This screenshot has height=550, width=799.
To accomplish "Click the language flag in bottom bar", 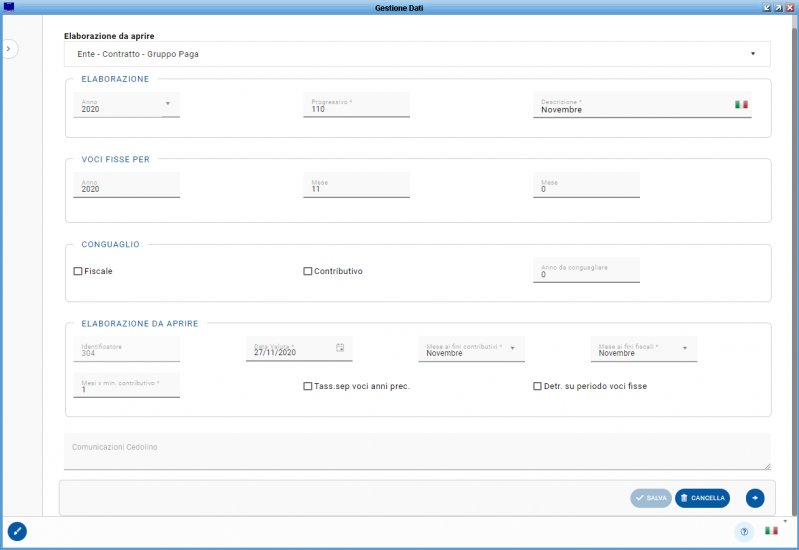I will [771, 531].
